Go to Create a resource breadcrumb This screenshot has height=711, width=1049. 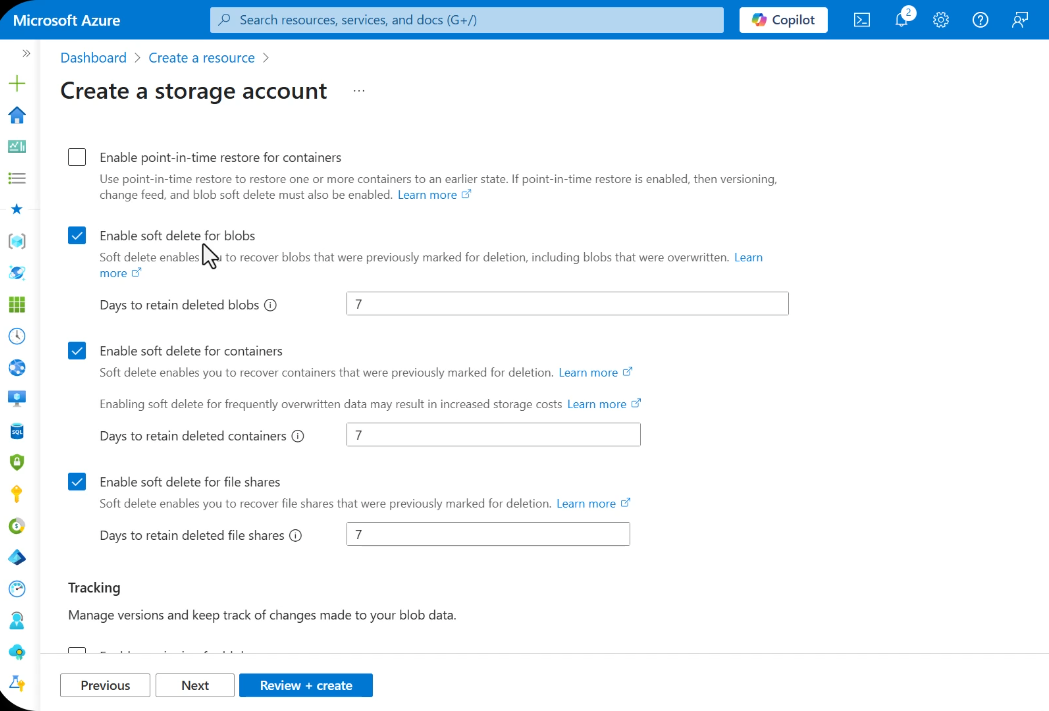point(201,57)
